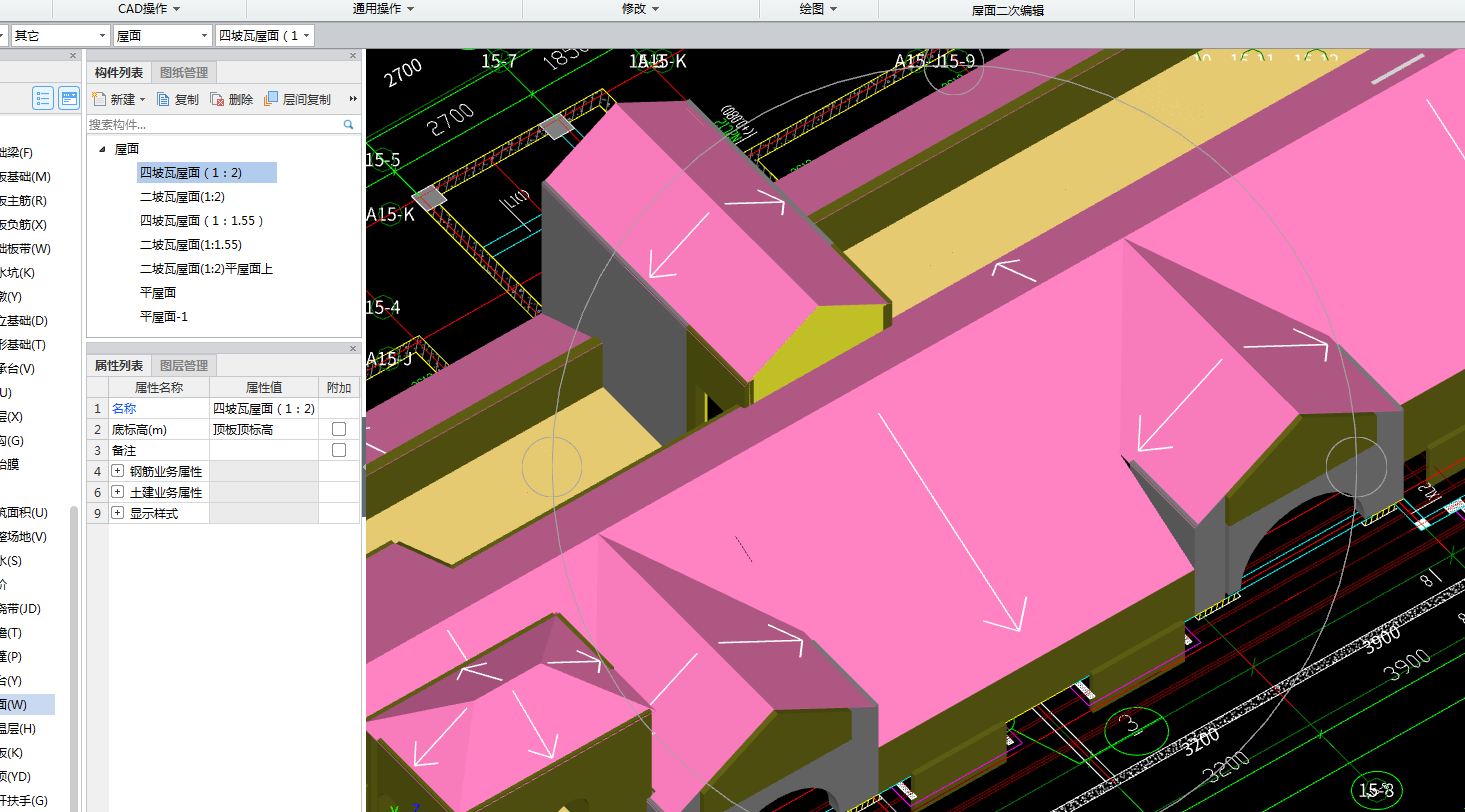Expand the 钢筋业务属性 property group
Viewport: 1465px width, 812px height.
coord(117,471)
